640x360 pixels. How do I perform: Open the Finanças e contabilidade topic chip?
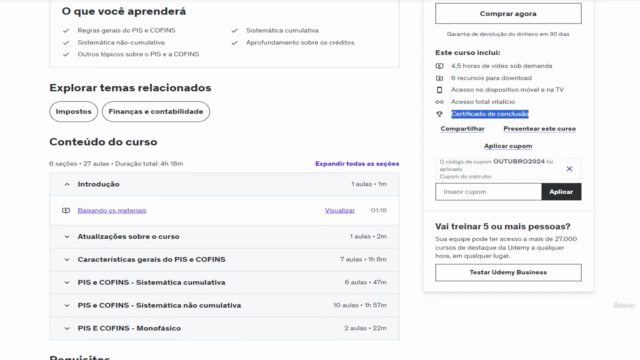click(156, 111)
